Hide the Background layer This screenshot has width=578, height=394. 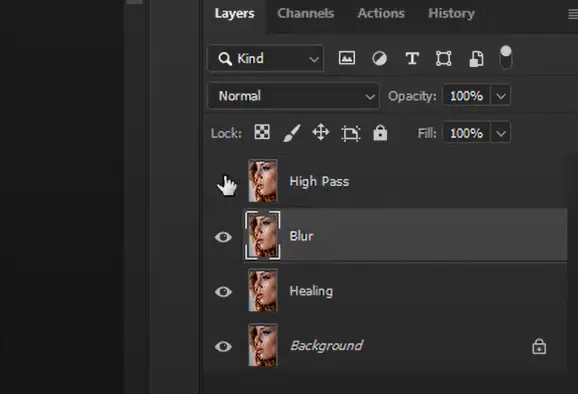[223, 346]
